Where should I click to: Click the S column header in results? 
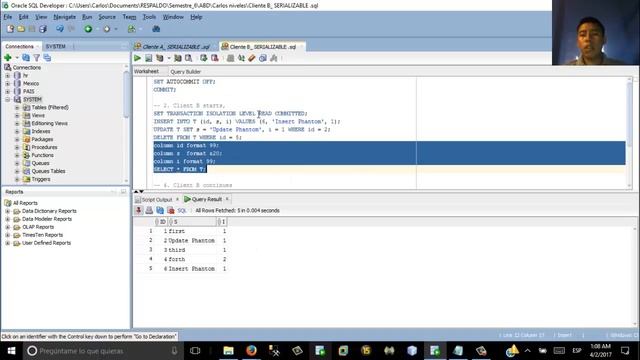coord(192,222)
